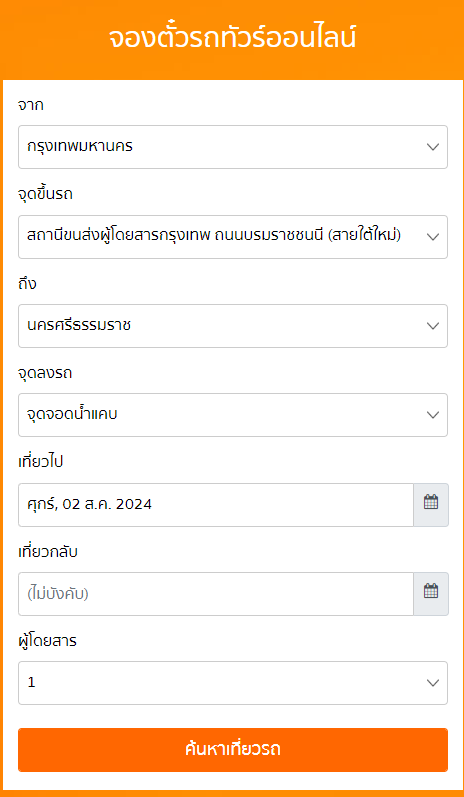Open the calendar icon for เที่ยวกลับ date
Screen dimensions: 464x797
[431, 593]
